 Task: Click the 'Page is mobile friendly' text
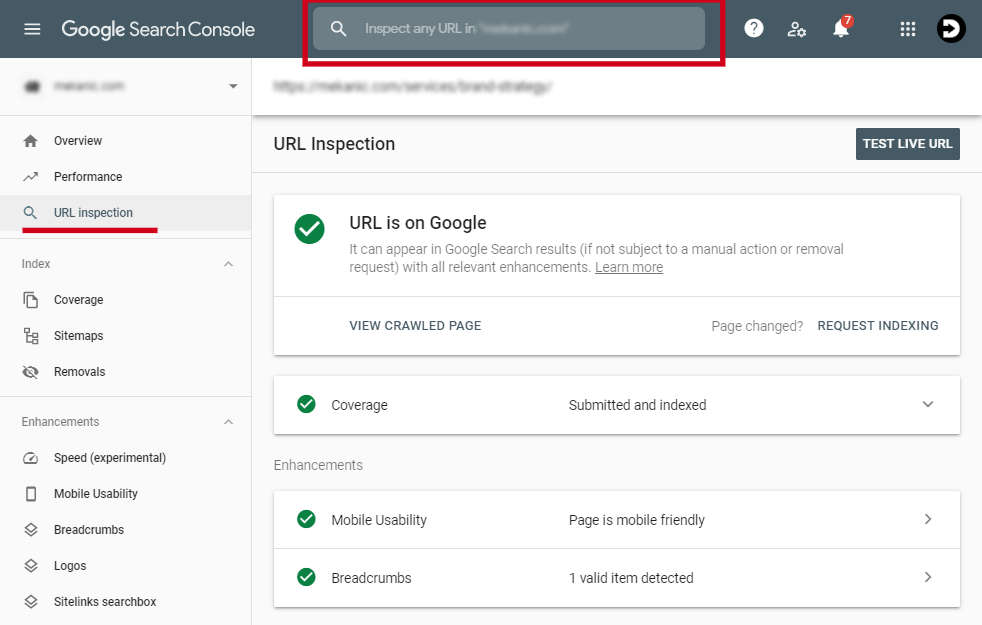tap(637, 520)
